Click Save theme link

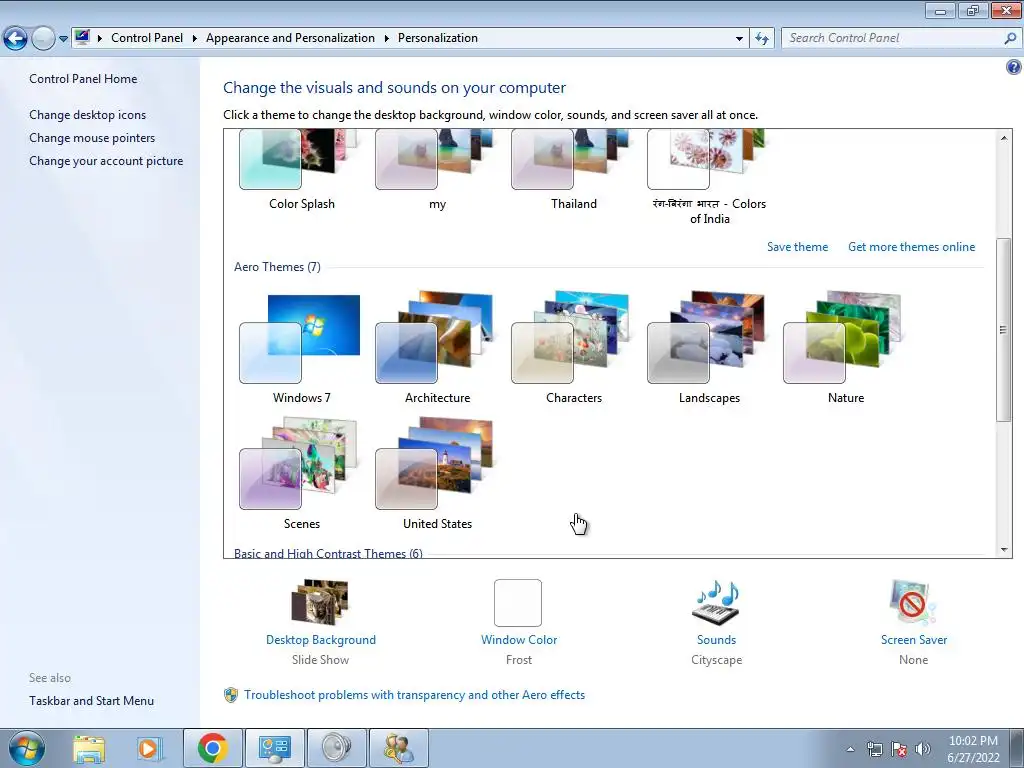tap(797, 247)
